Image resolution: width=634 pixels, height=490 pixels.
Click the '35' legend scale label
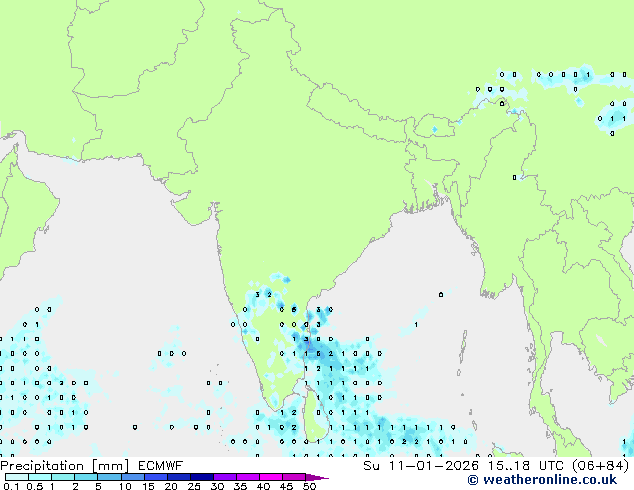pos(240,486)
